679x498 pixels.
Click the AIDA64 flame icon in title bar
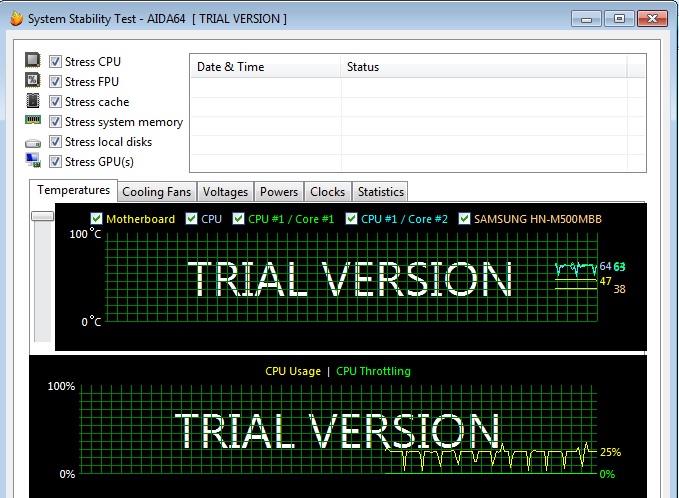15,18
